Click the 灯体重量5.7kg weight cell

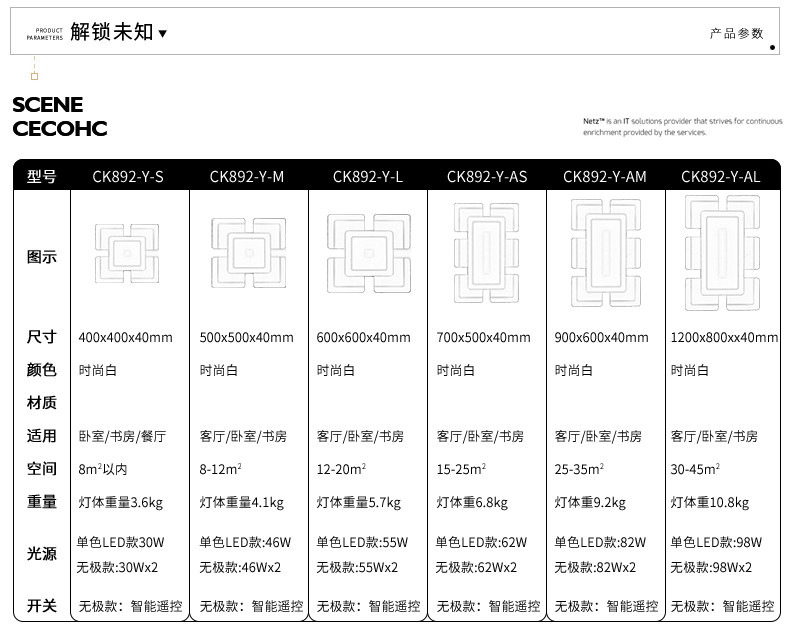pos(358,502)
